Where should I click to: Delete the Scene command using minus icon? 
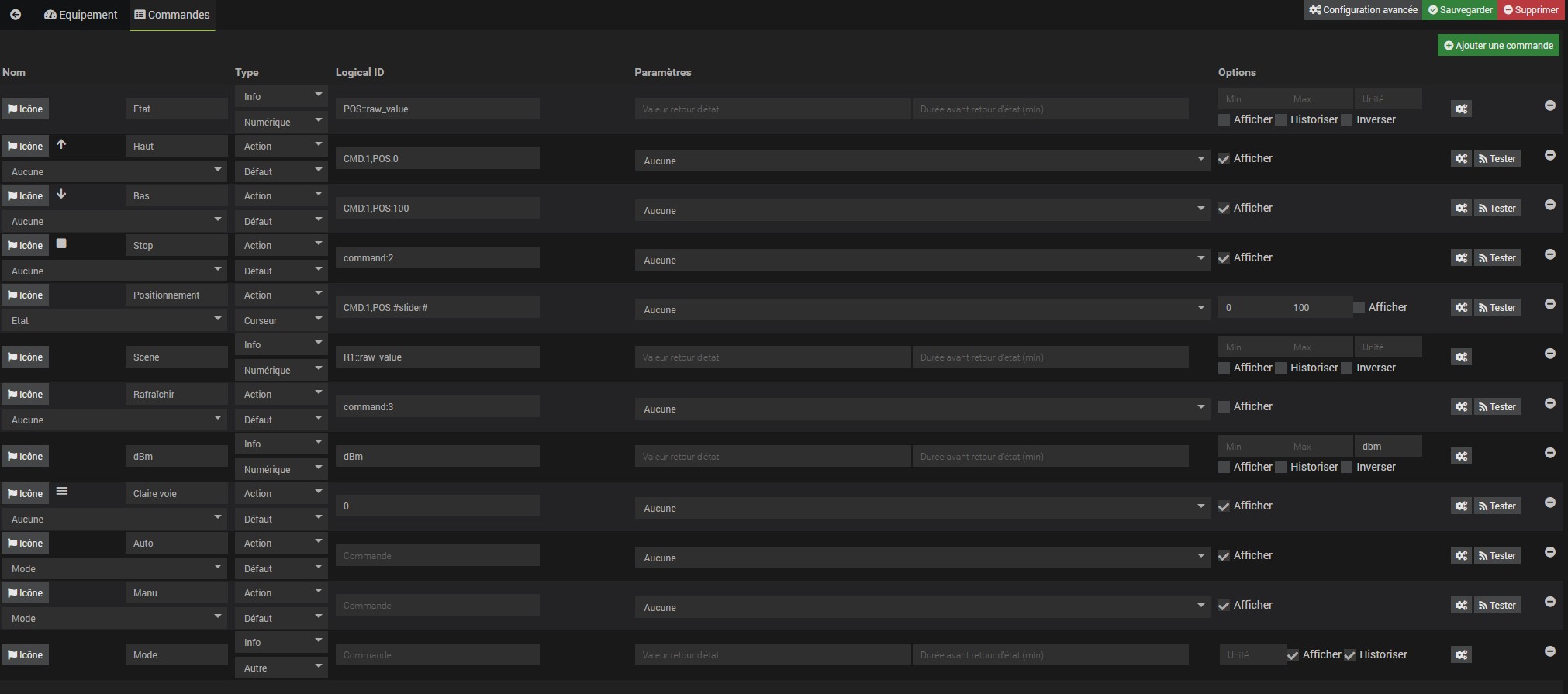1549,354
